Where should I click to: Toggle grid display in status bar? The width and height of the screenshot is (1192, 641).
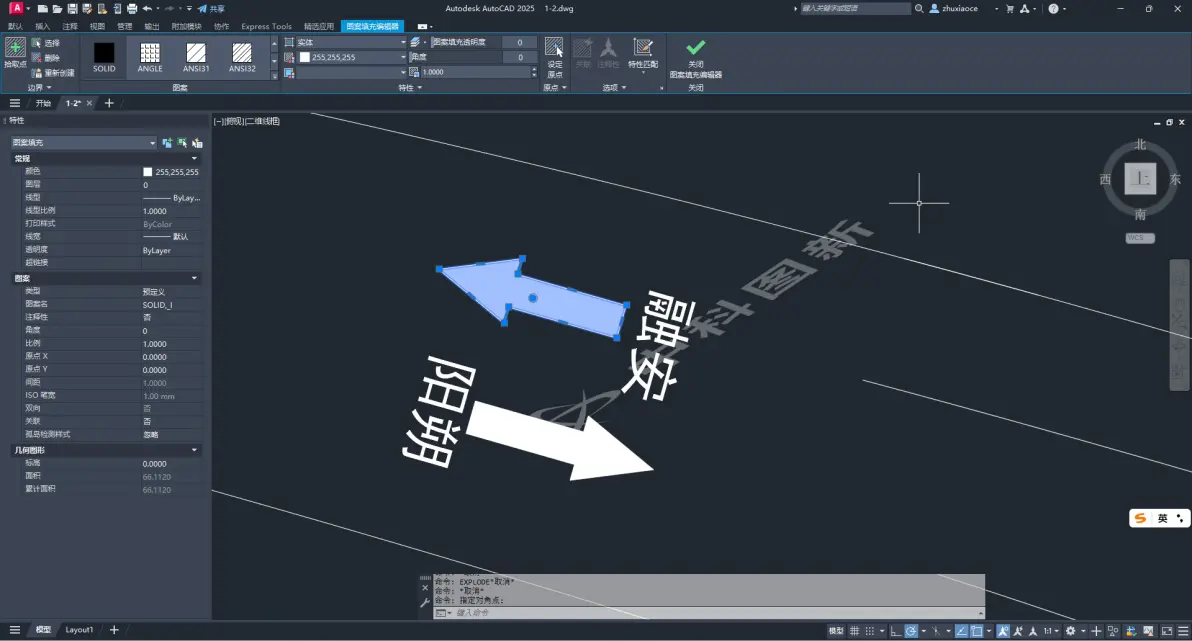[x=854, y=630]
